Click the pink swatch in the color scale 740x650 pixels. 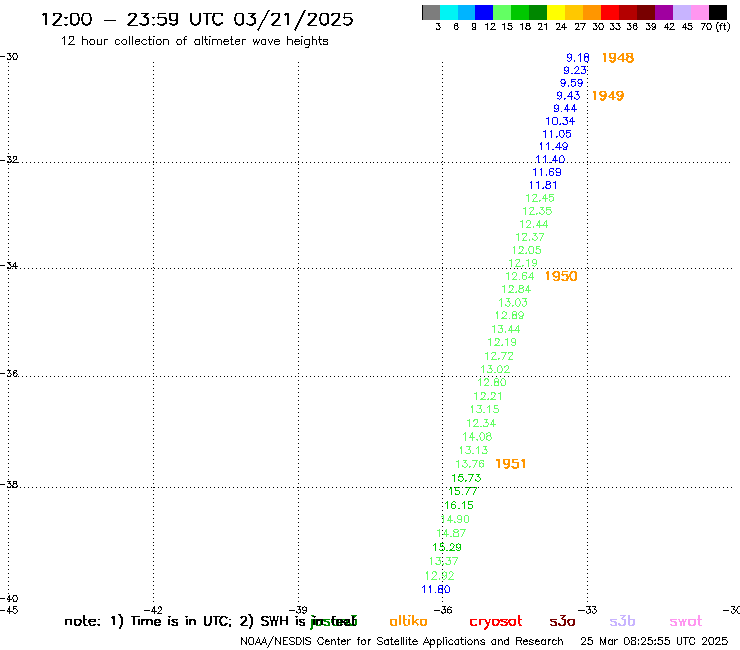(x=700, y=13)
